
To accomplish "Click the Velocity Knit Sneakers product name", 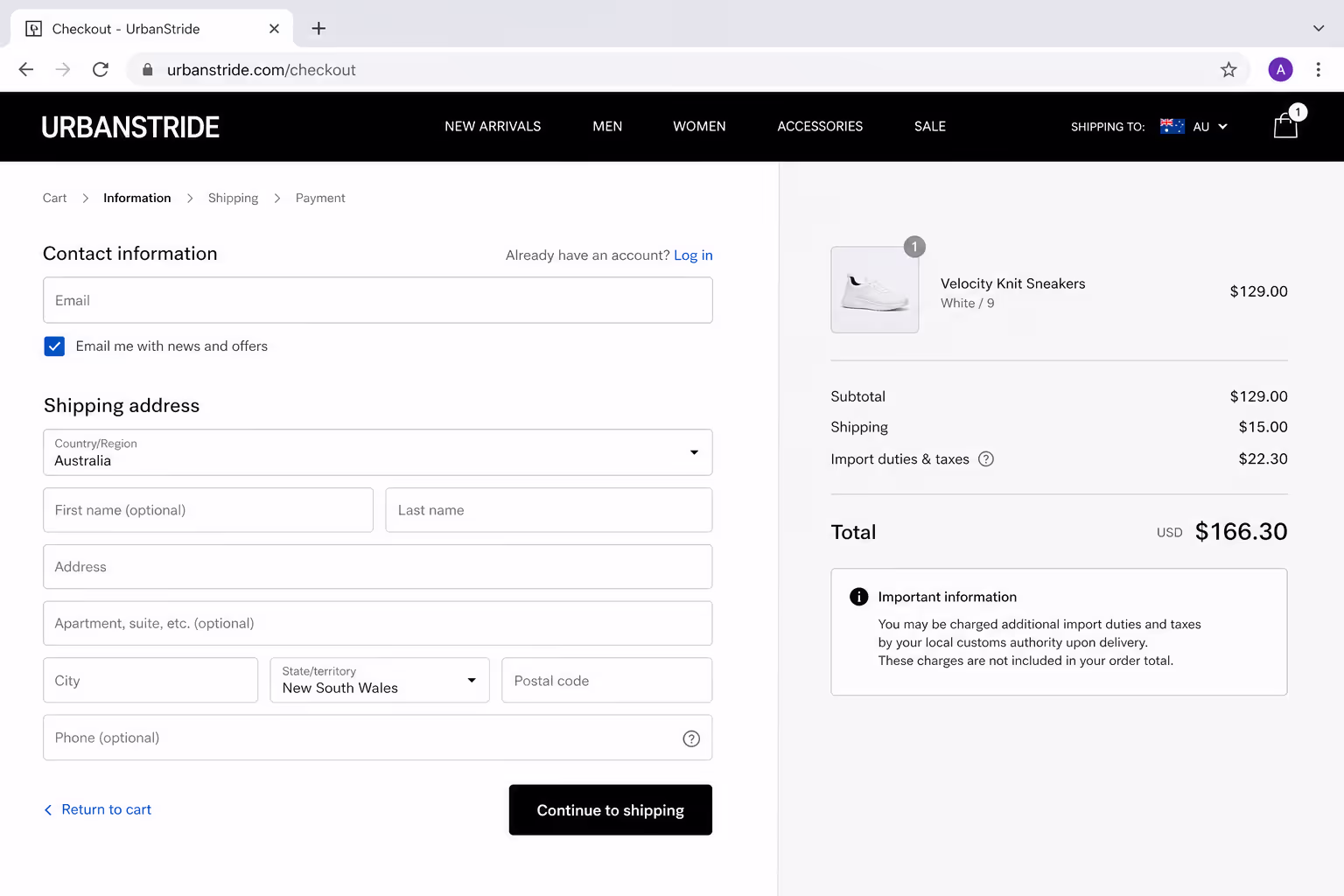I will pos(1013,283).
